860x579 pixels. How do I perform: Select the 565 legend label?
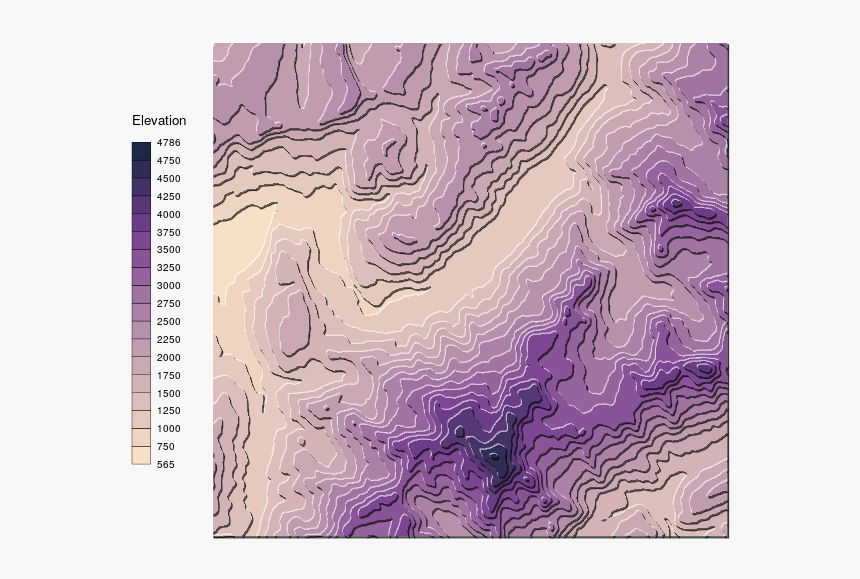coord(166,464)
